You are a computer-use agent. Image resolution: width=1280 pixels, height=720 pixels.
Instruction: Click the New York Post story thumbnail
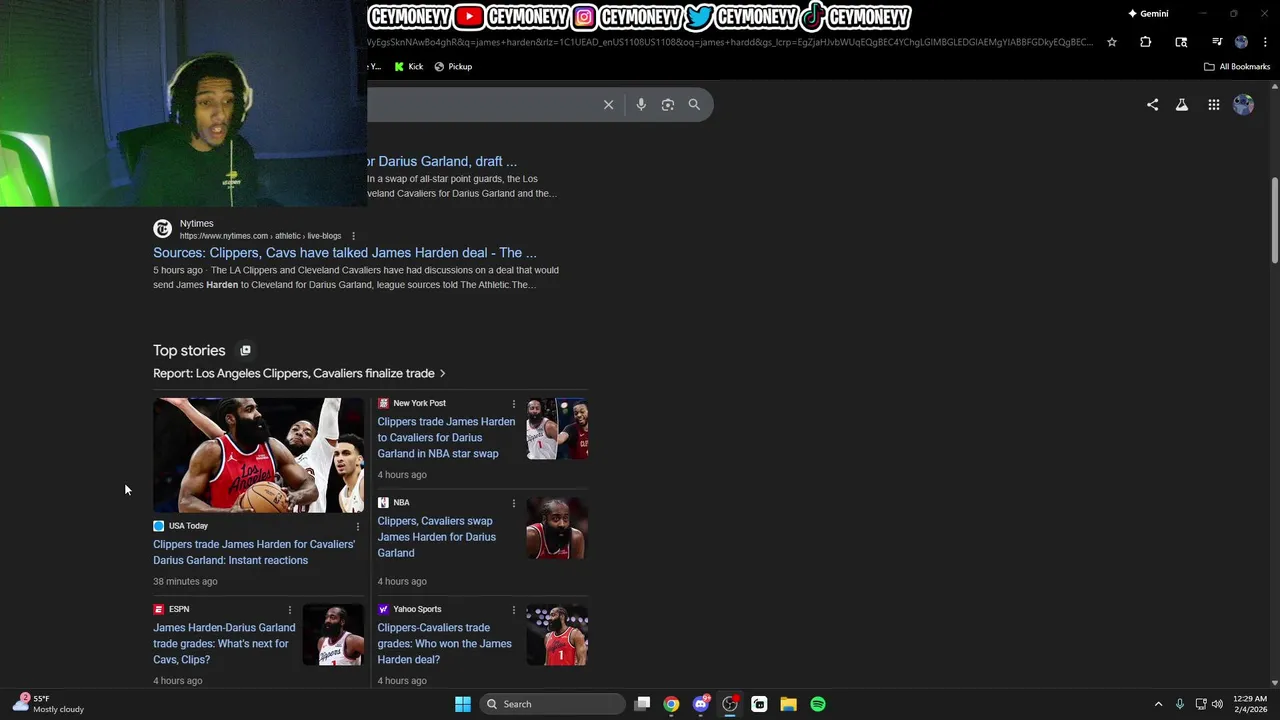[557, 429]
